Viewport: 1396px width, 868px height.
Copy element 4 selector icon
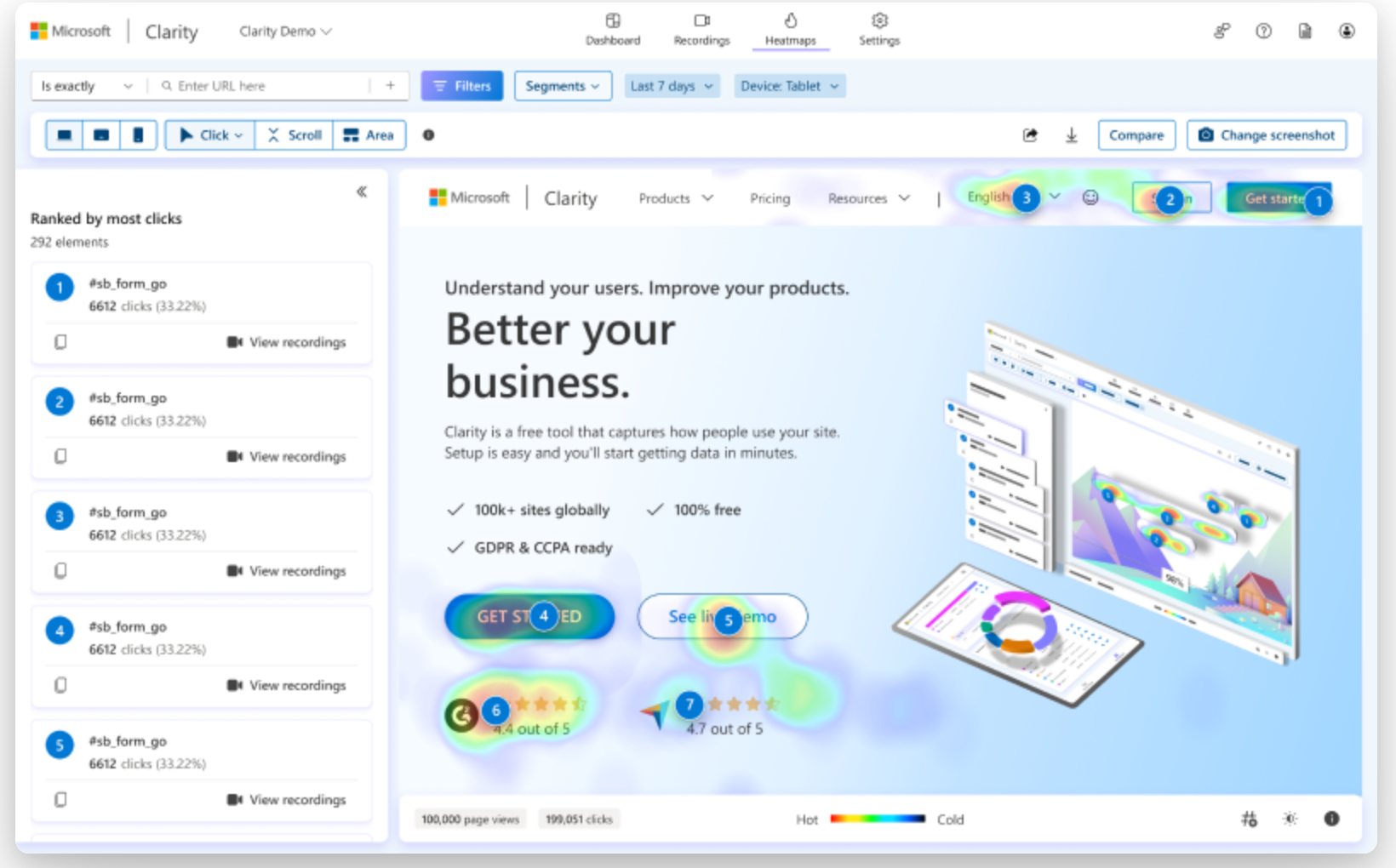[60, 685]
